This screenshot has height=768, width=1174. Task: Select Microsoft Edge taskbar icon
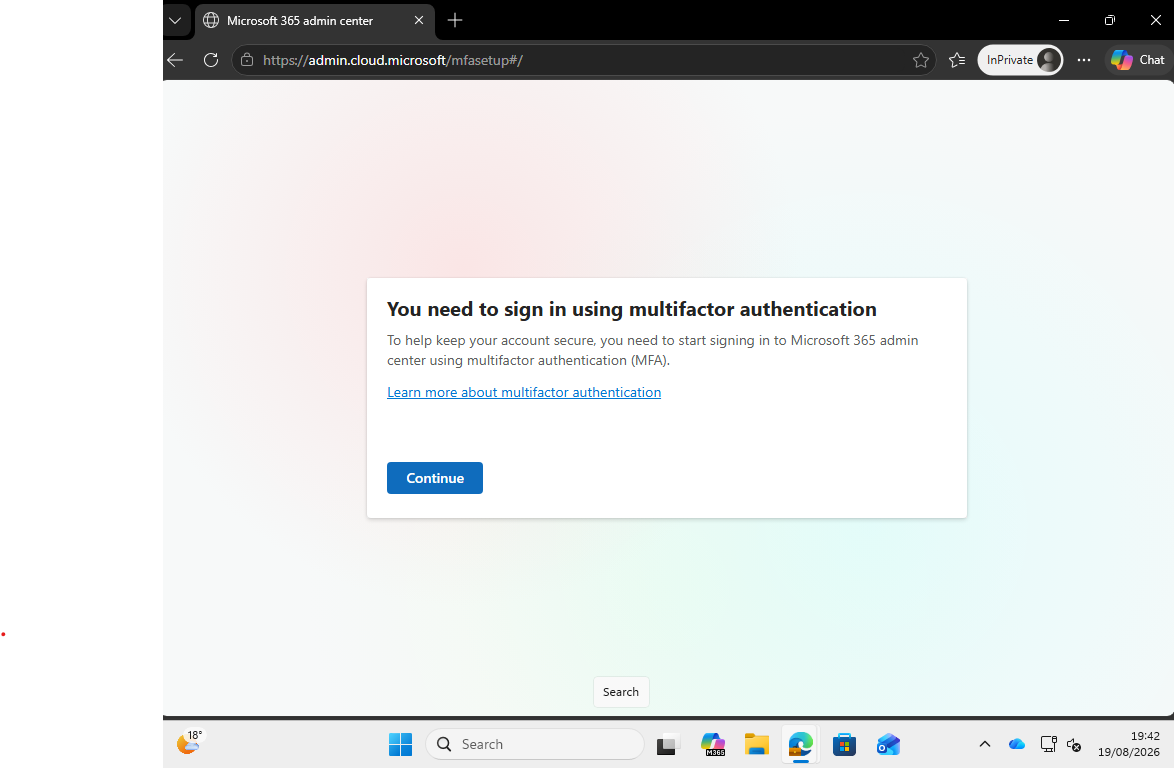800,745
